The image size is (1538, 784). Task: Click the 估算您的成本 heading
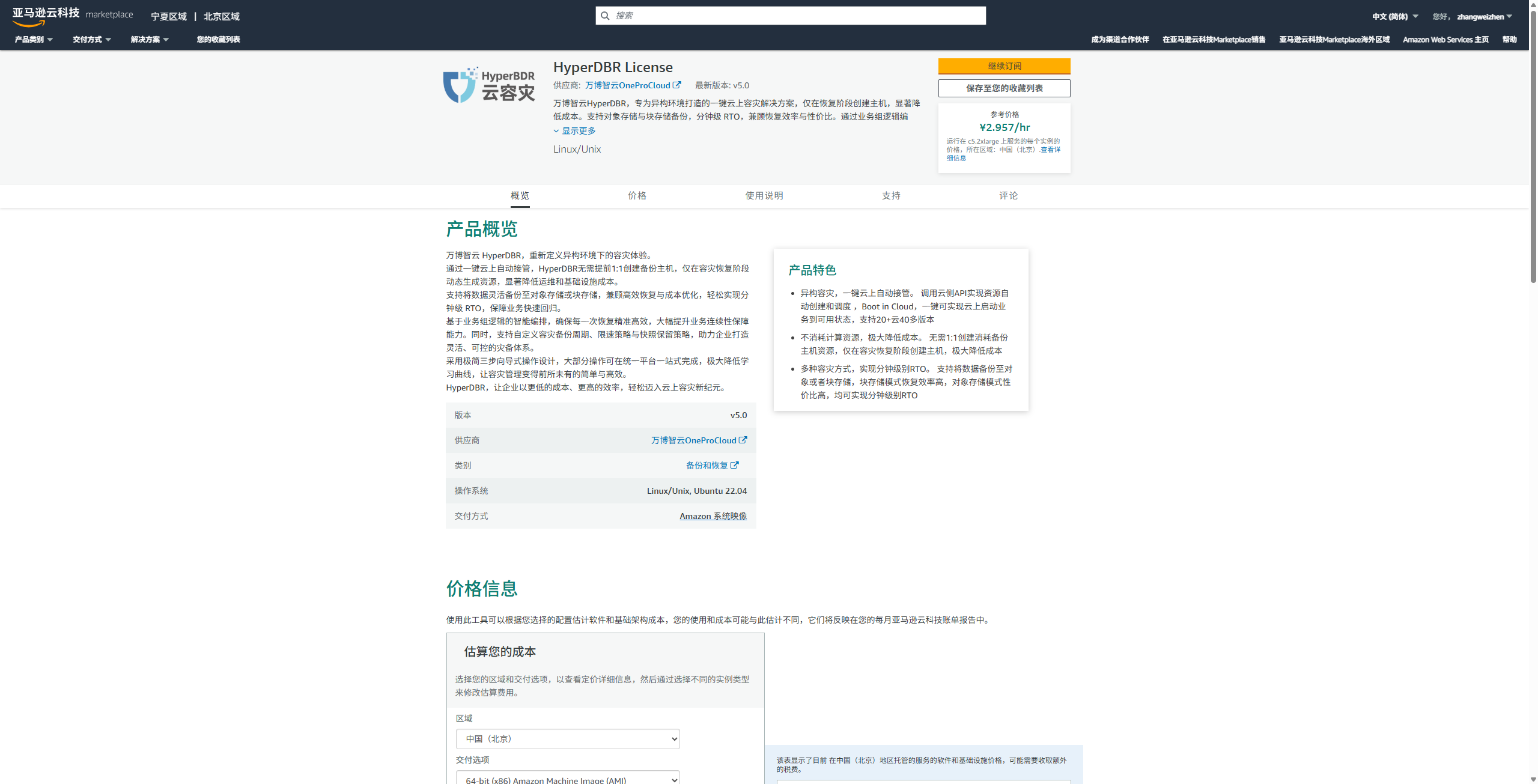[x=500, y=652]
